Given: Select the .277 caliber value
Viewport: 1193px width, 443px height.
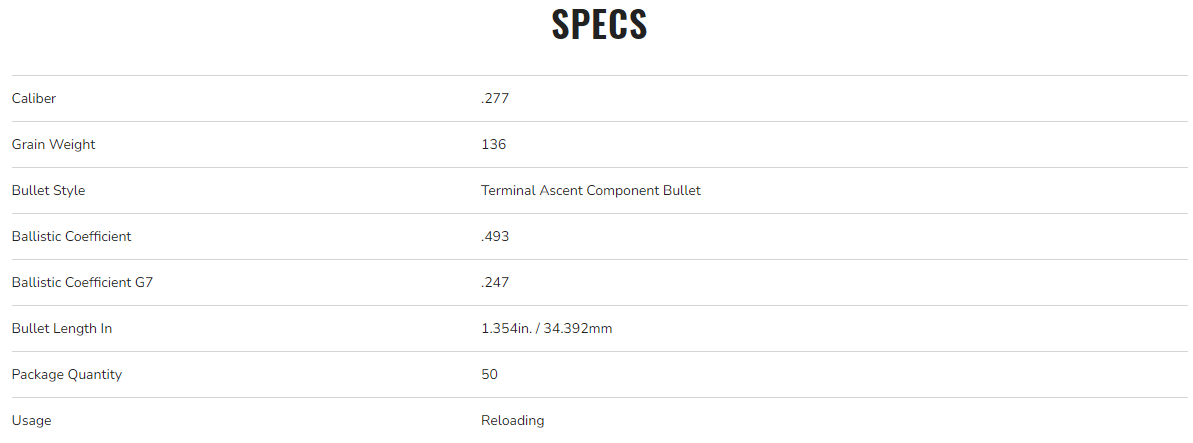Looking at the screenshot, I should 496,98.
